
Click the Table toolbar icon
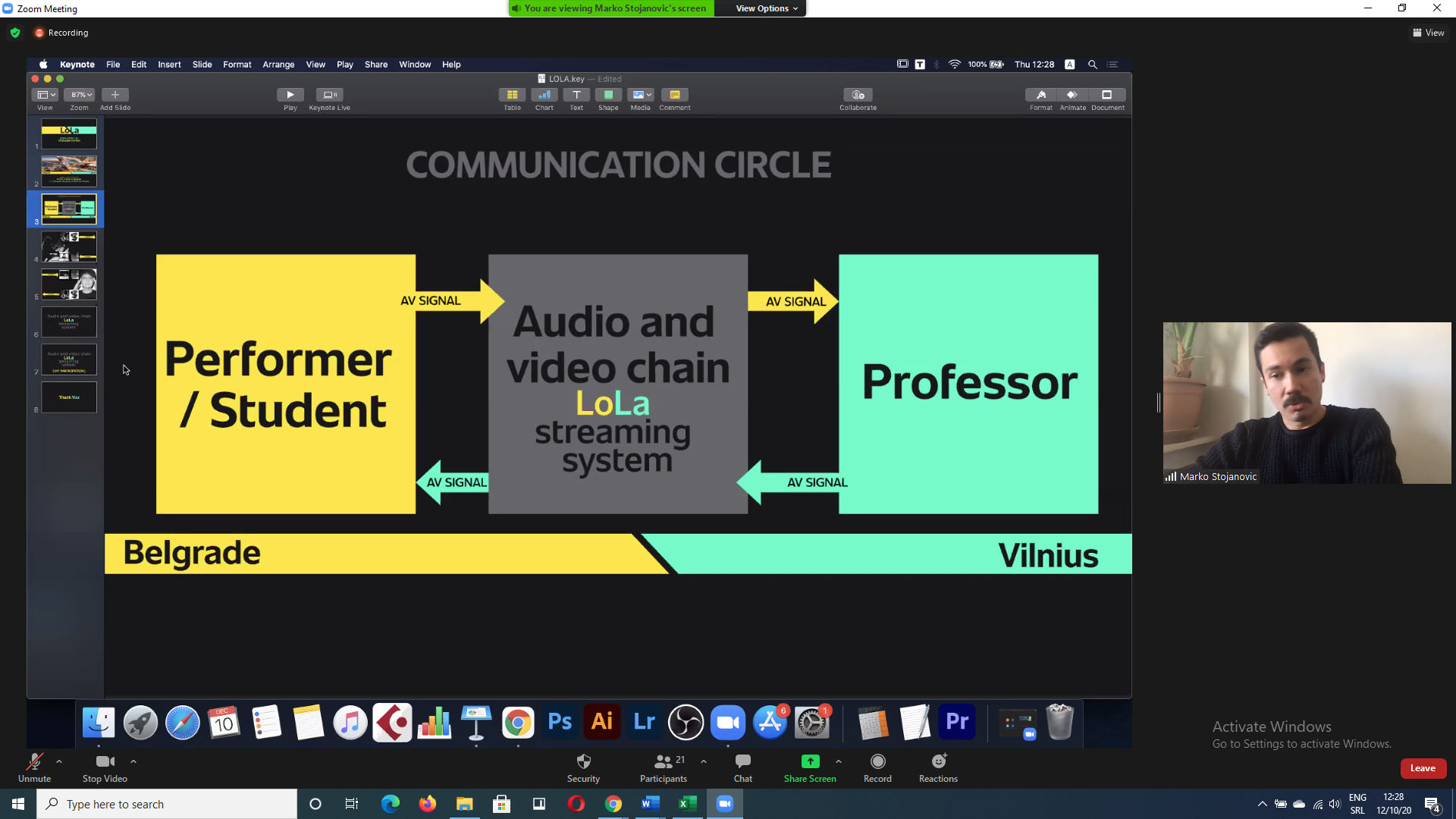point(512,95)
